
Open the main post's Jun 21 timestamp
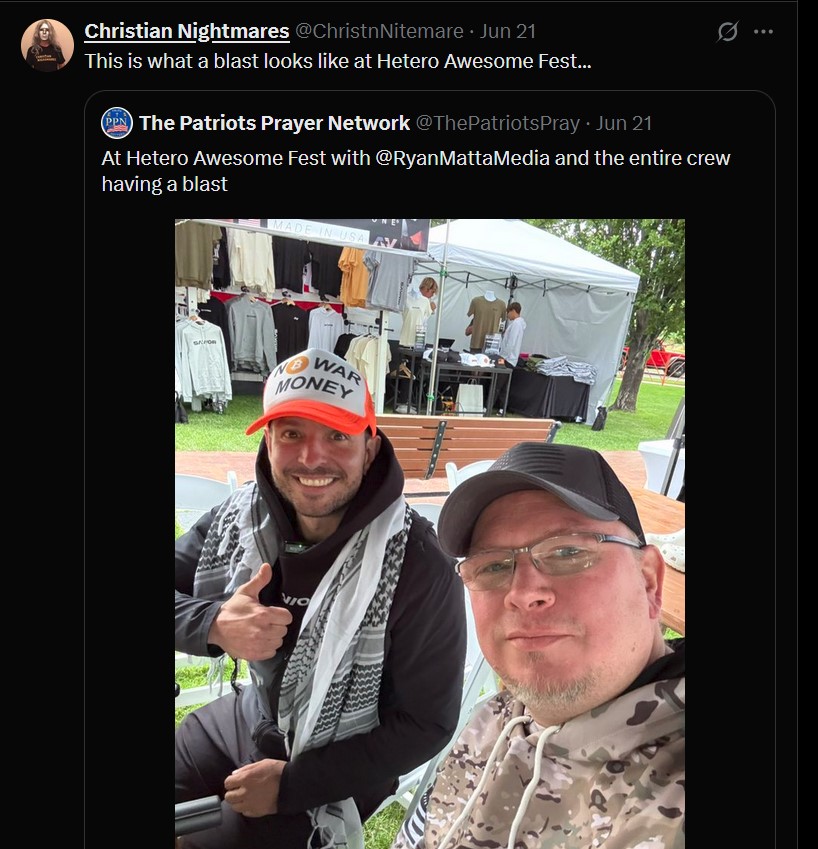[508, 31]
